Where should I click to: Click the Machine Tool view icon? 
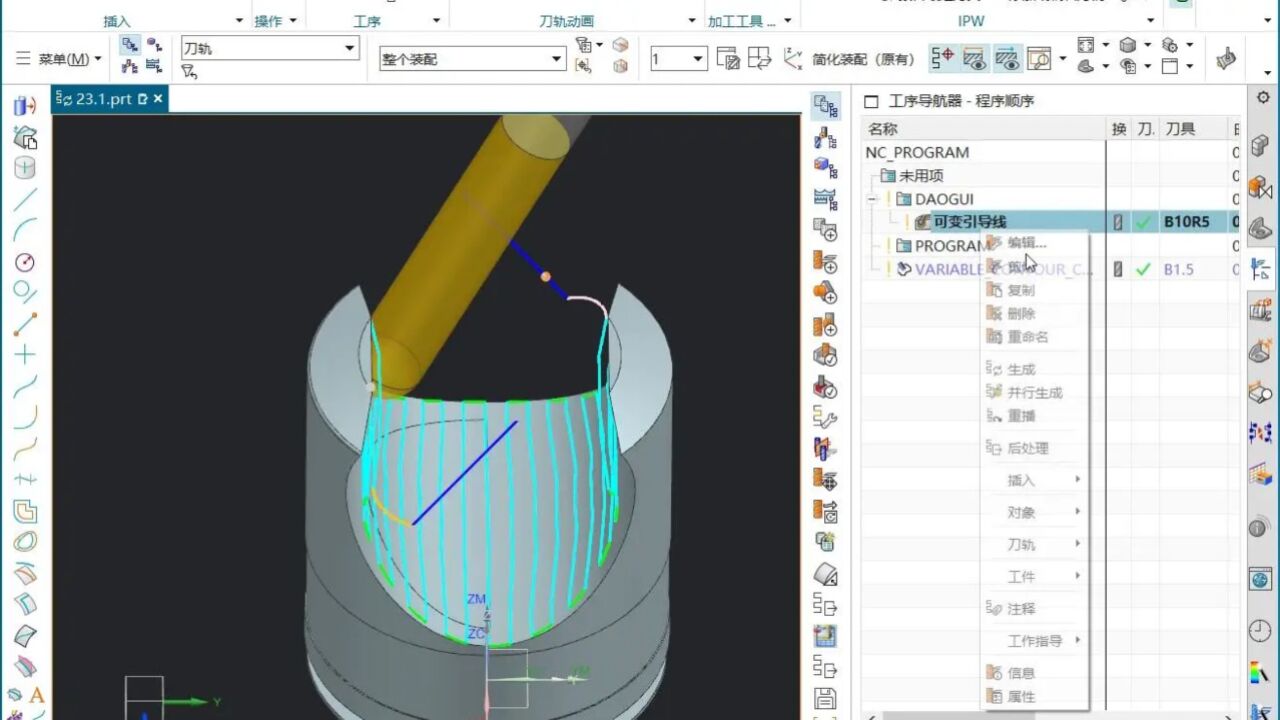click(x=825, y=137)
